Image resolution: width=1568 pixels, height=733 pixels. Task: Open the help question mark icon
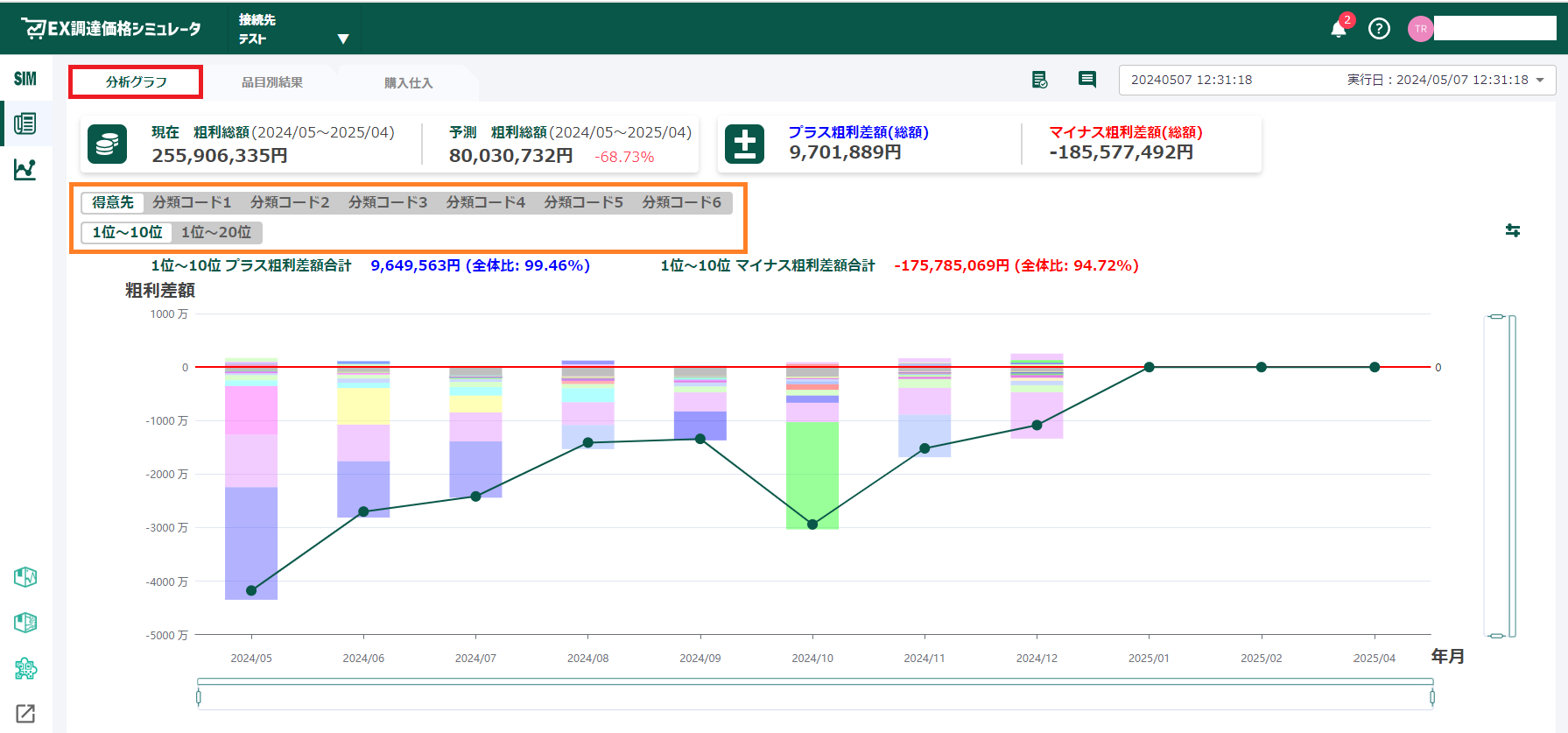(1379, 29)
